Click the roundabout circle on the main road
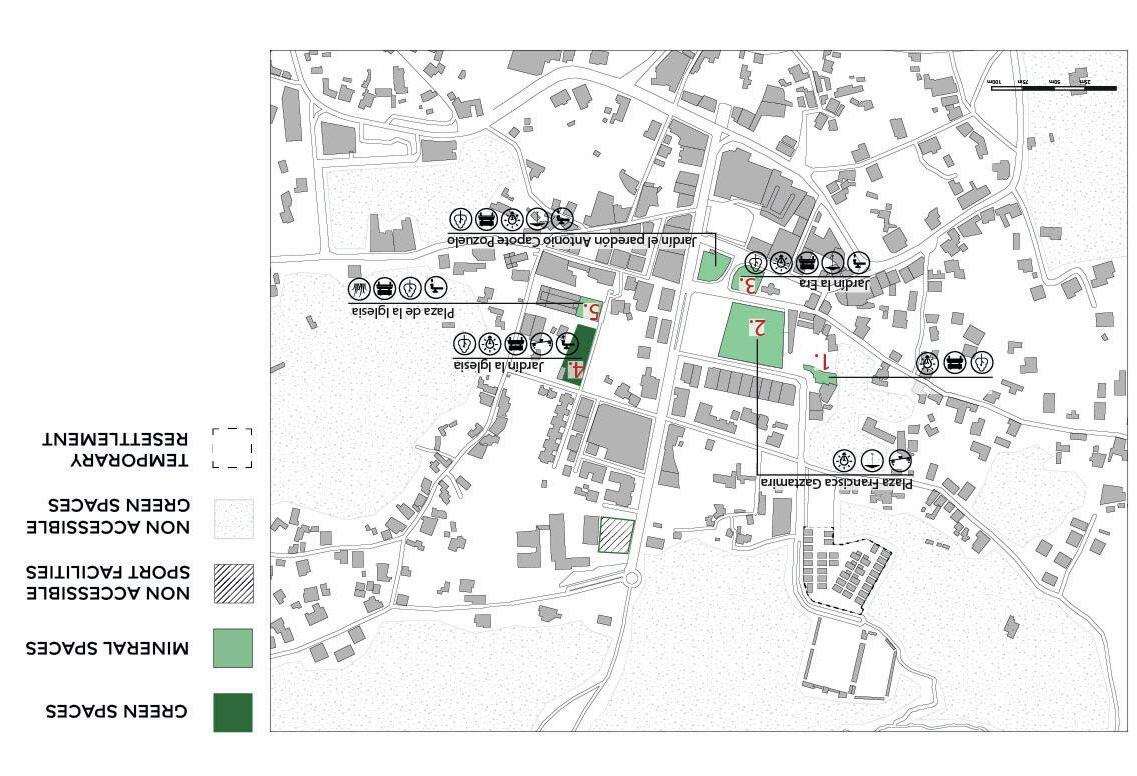 point(632,578)
